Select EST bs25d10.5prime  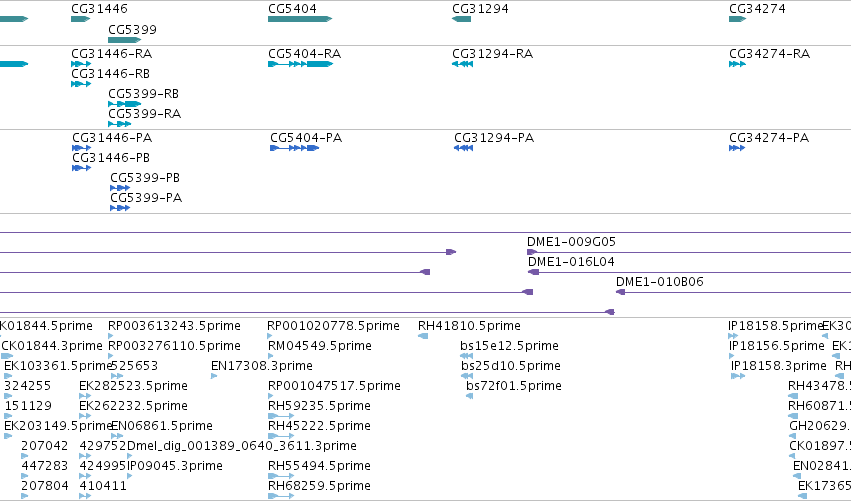tap(511, 366)
